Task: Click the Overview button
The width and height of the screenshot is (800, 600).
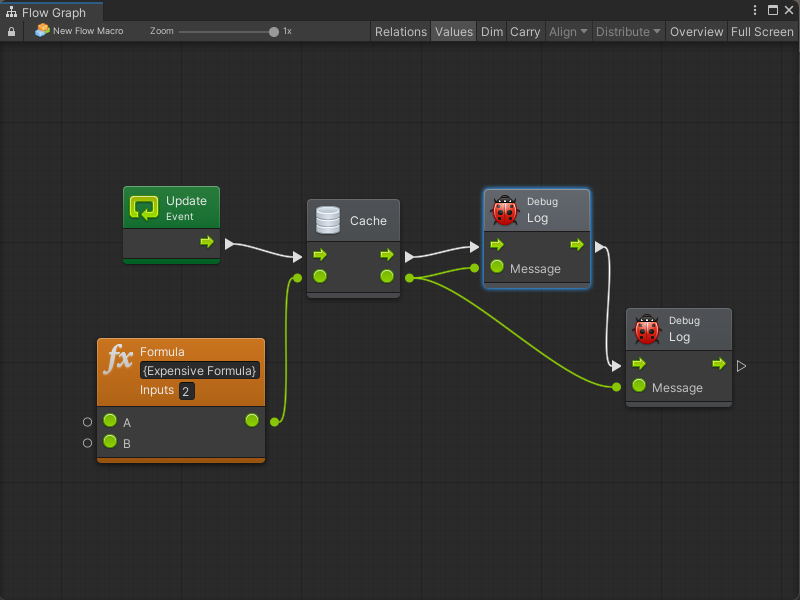Action: coord(696,31)
